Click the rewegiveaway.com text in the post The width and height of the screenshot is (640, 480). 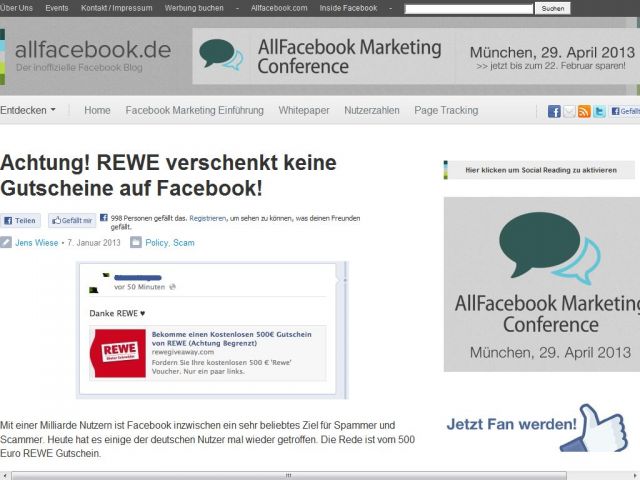click(182, 352)
